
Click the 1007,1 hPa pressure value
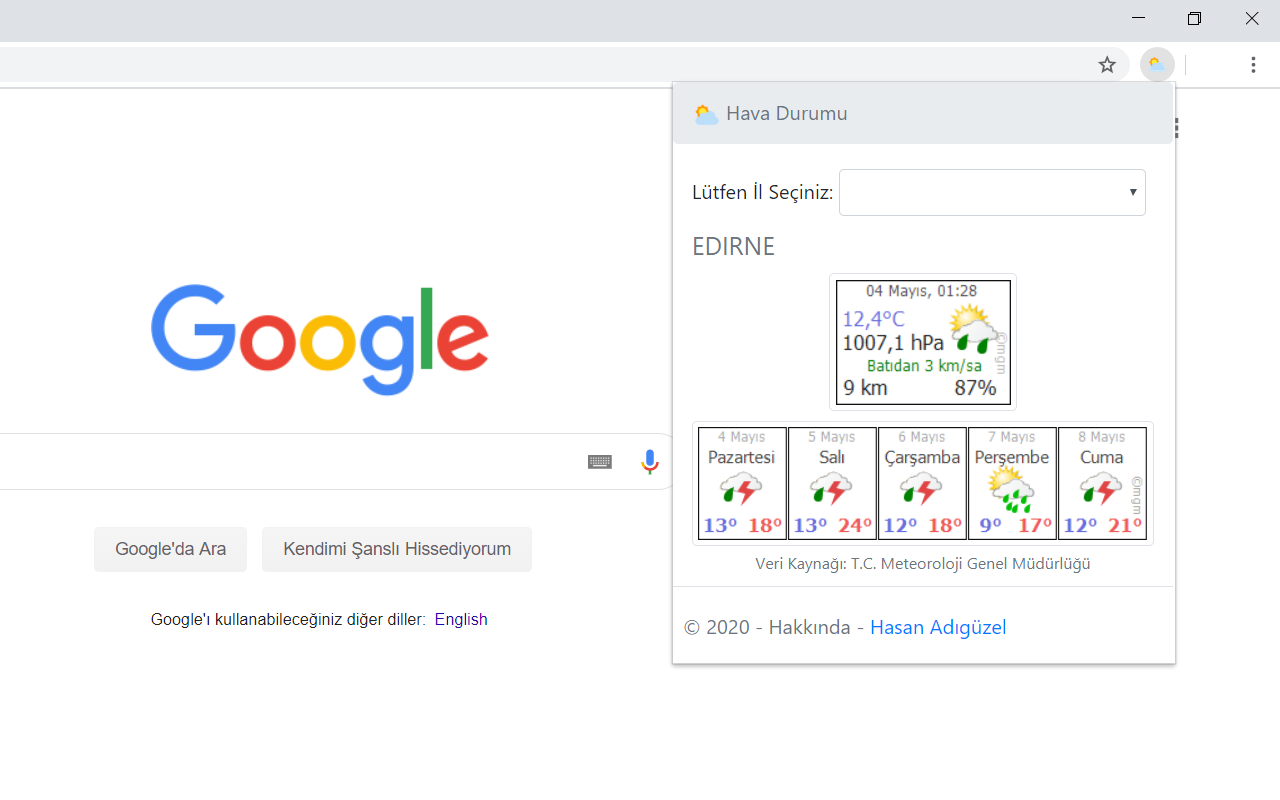[893, 343]
